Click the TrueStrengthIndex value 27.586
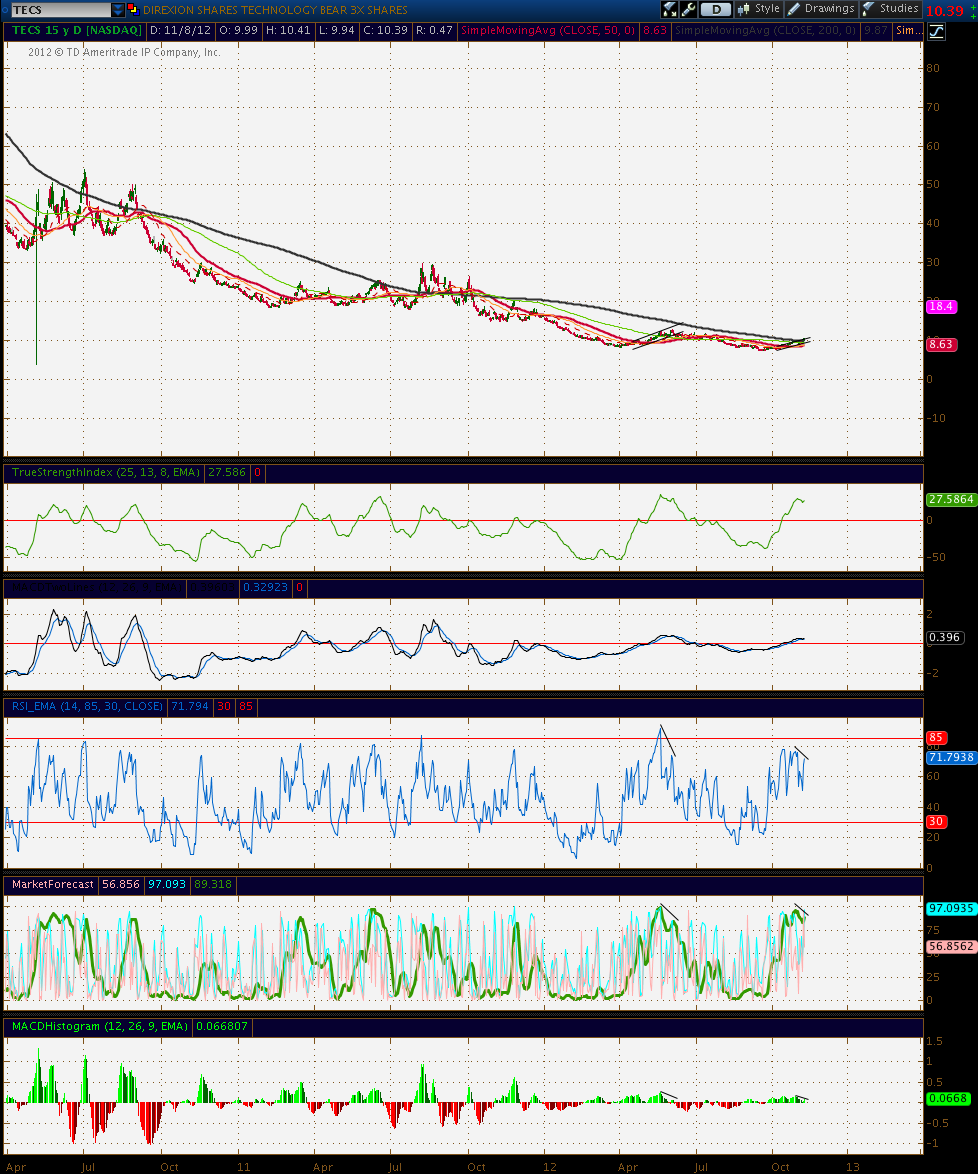 point(227,472)
